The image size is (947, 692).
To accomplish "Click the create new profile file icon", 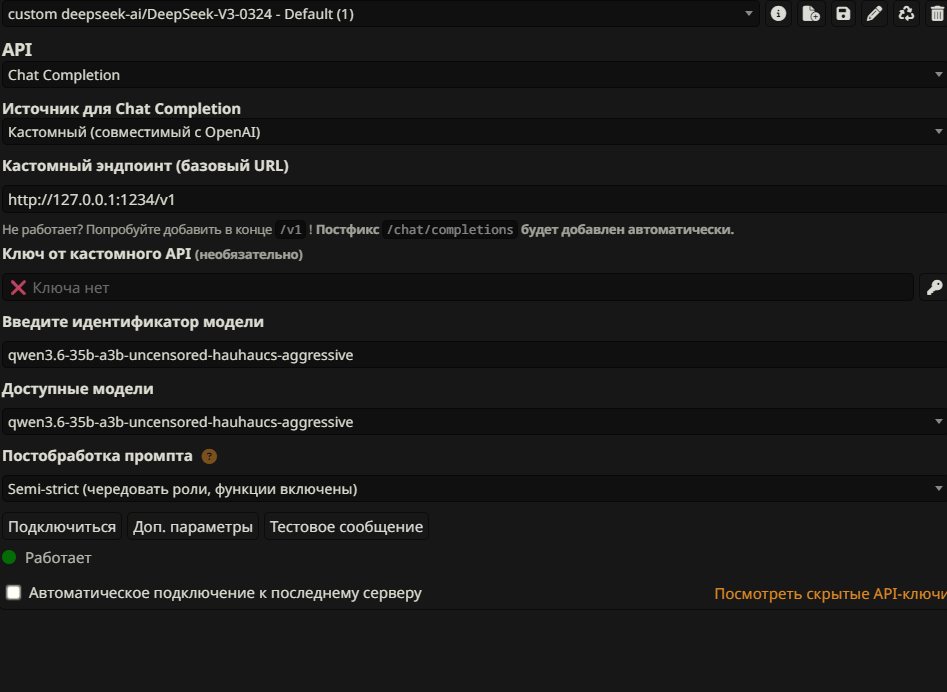I will click(x=811, y=13).
